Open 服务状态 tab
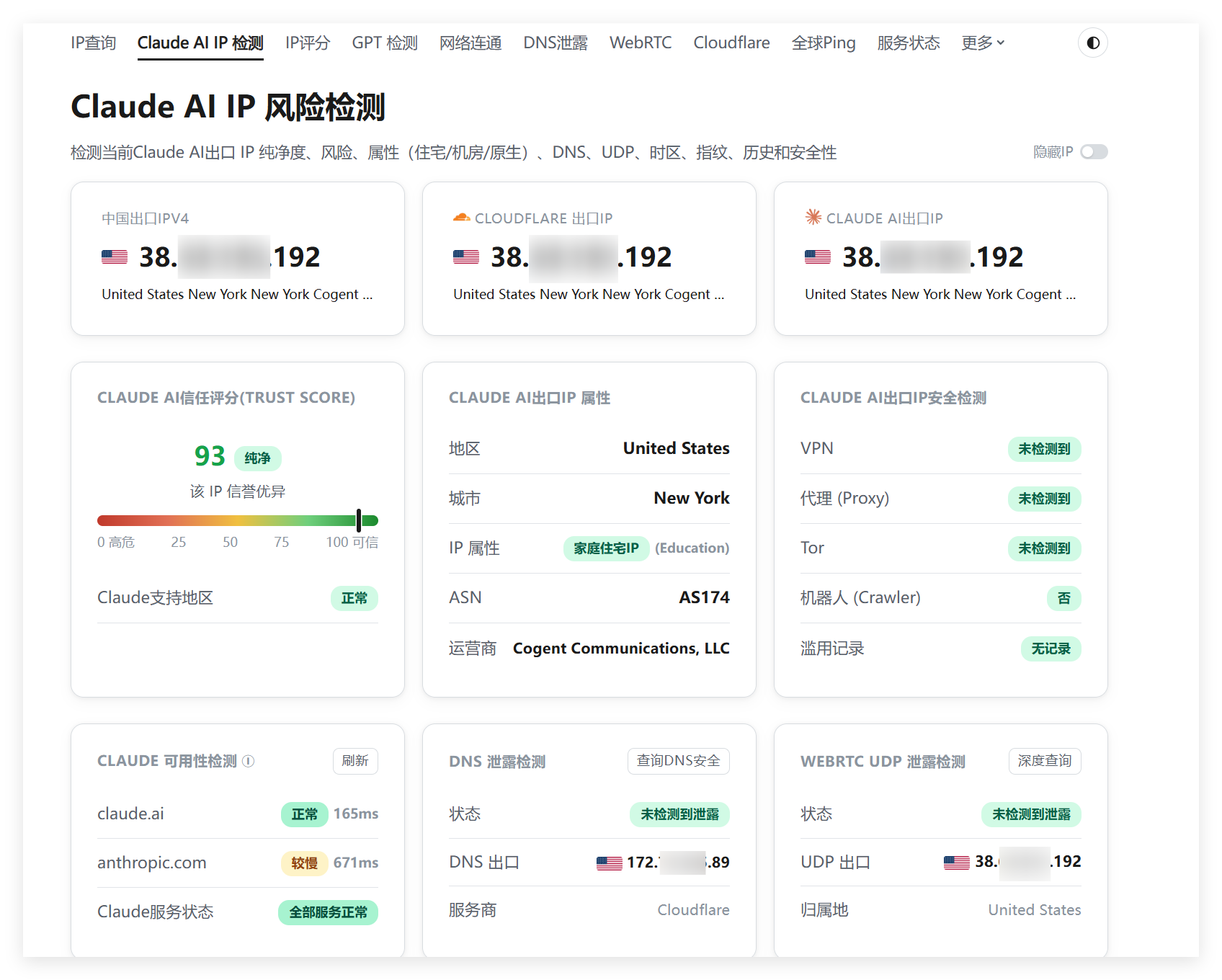The height and width of the screenshot is (980, 1222). [x=909, y=43]
